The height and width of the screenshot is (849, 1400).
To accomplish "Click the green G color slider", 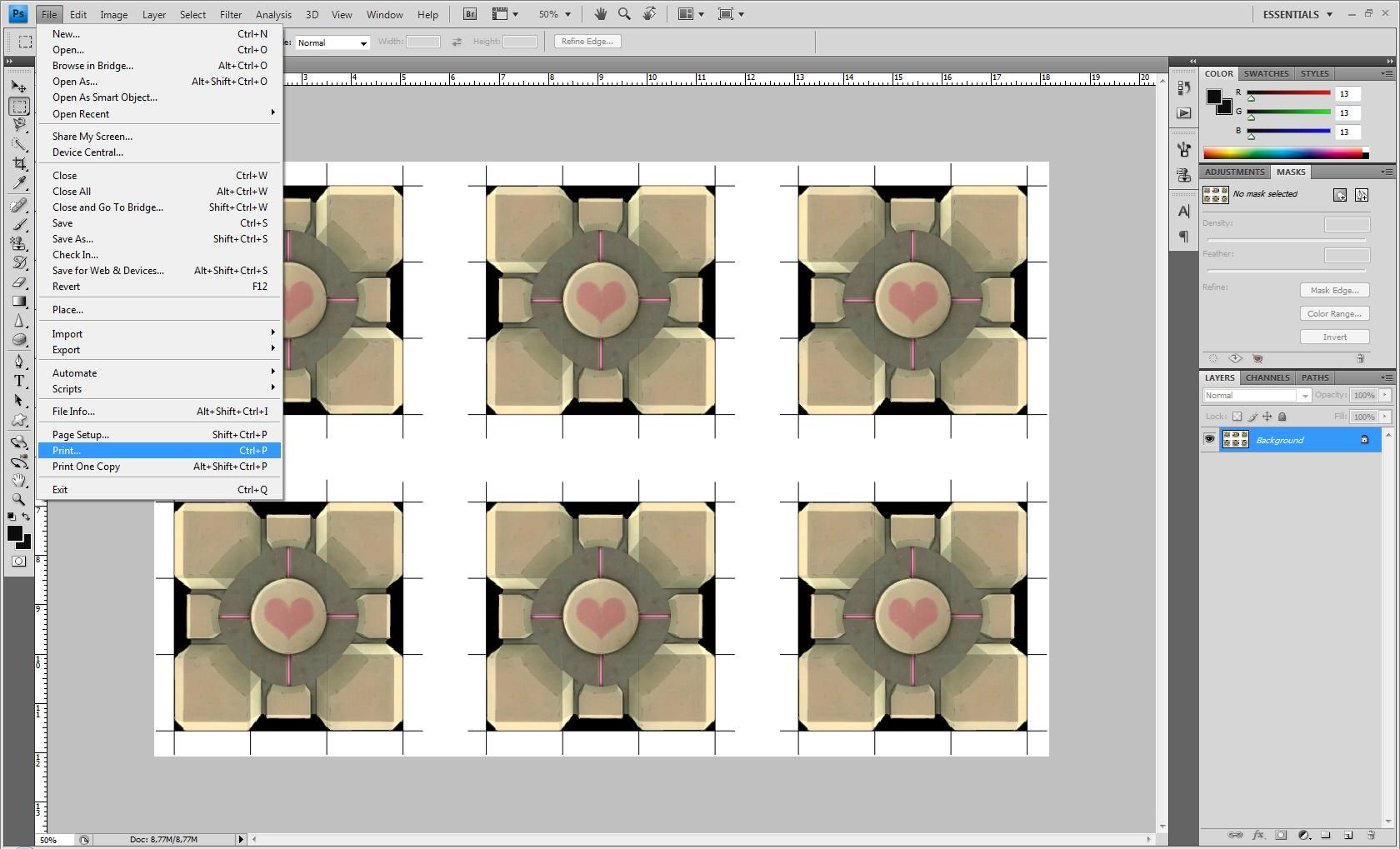I will [1288, 112].
